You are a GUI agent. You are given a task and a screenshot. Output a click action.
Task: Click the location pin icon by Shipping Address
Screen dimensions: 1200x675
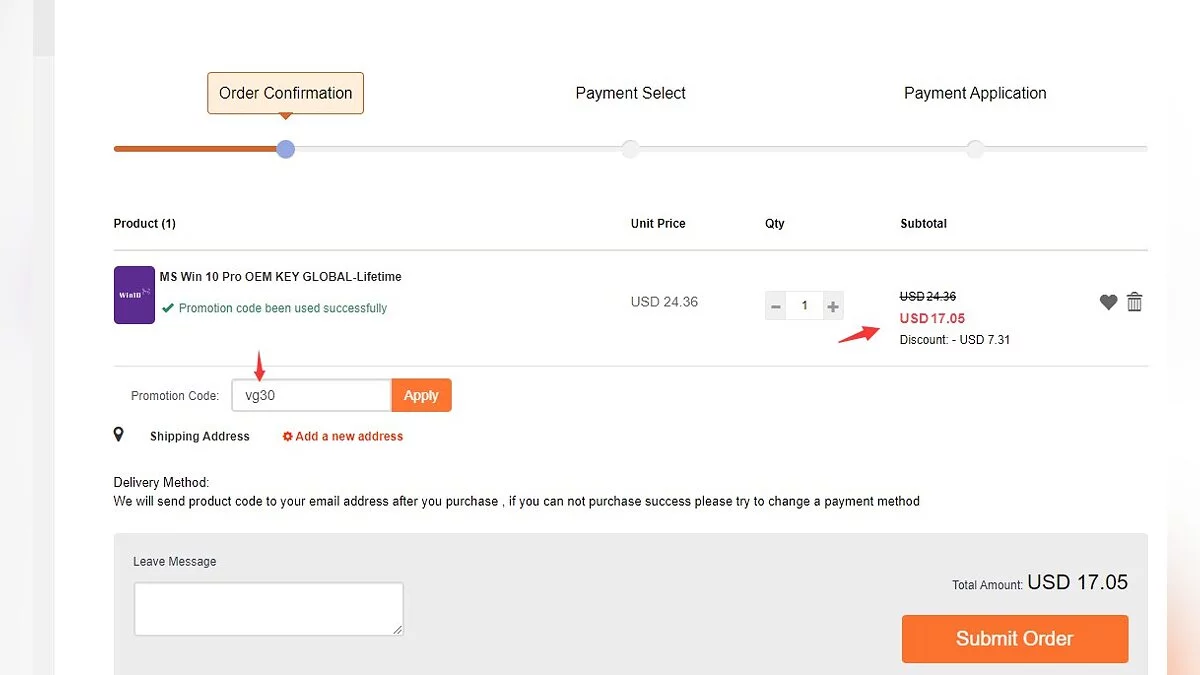coord(119,435)
